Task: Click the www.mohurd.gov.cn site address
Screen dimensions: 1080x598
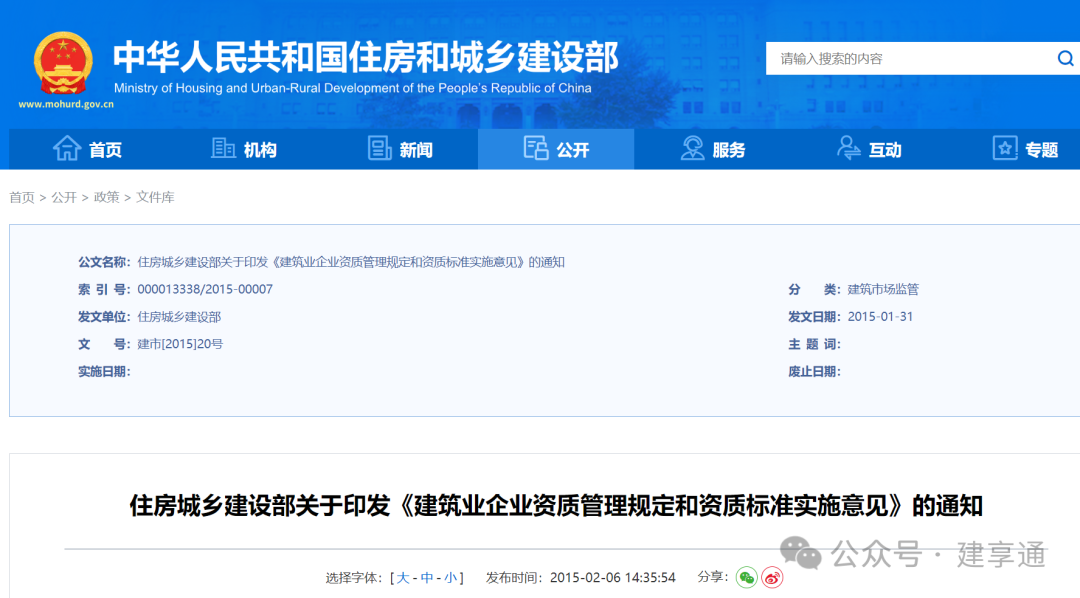Action: pyautogui.click(x=66, y=105)
